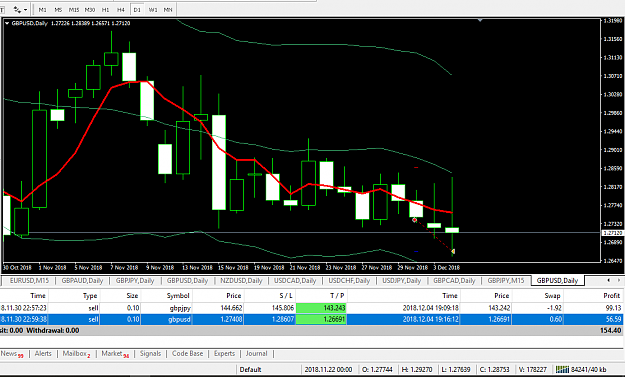Viewport: 625px width, 377px height.
Task: Open the USDCAD,Daily chart tab
Action: click(x=295, y=281)
